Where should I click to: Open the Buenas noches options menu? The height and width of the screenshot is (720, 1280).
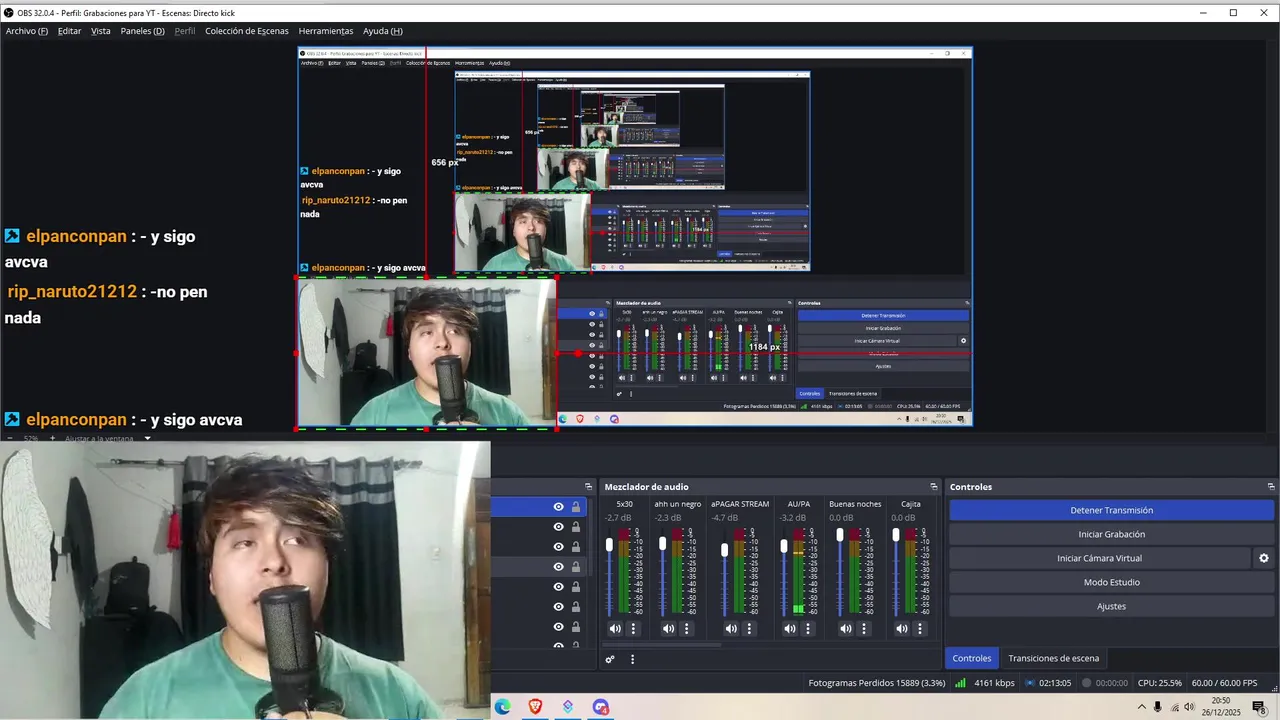point(864,629)
